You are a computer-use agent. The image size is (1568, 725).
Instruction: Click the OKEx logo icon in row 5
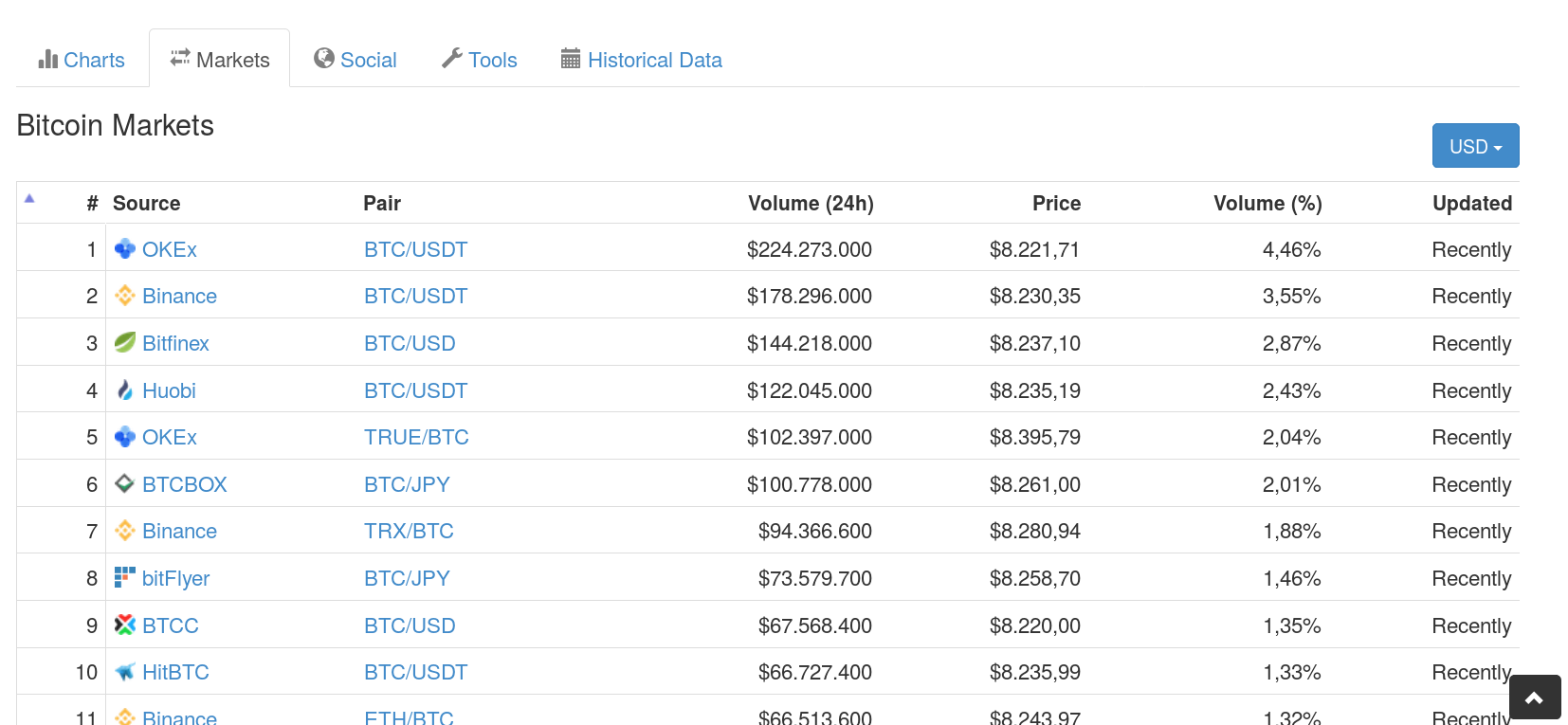[x=125, y=436]
